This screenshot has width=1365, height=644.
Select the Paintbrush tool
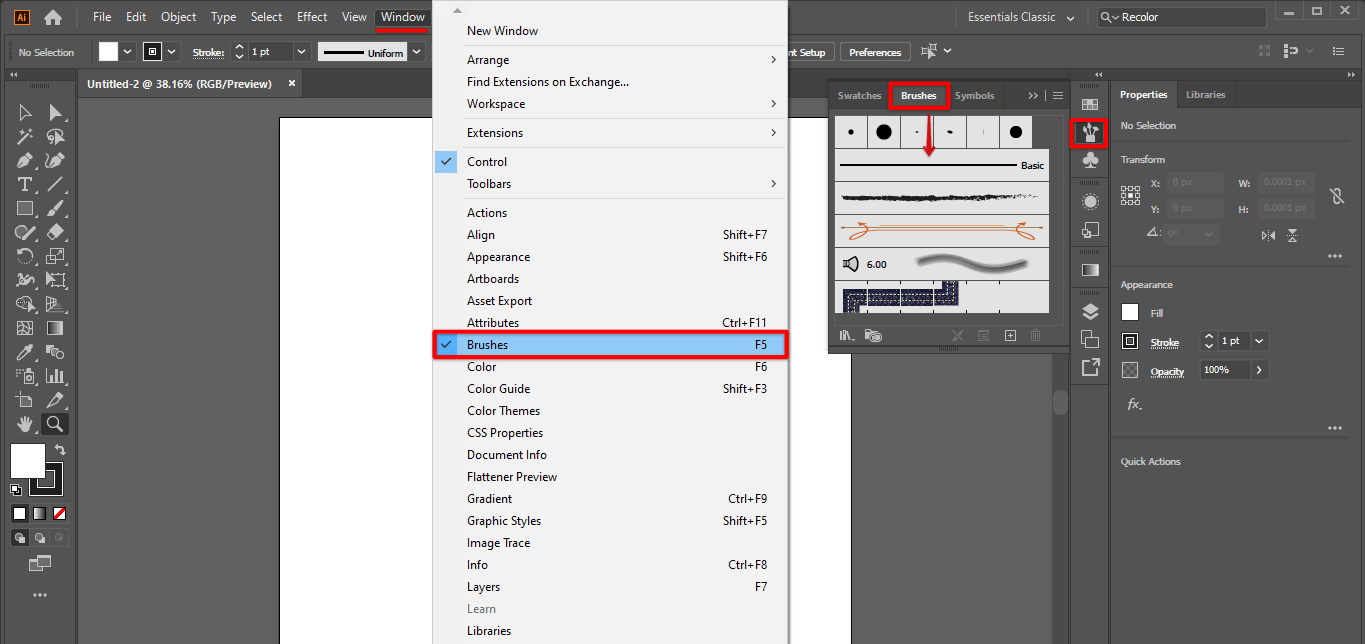tap(56, 208)
